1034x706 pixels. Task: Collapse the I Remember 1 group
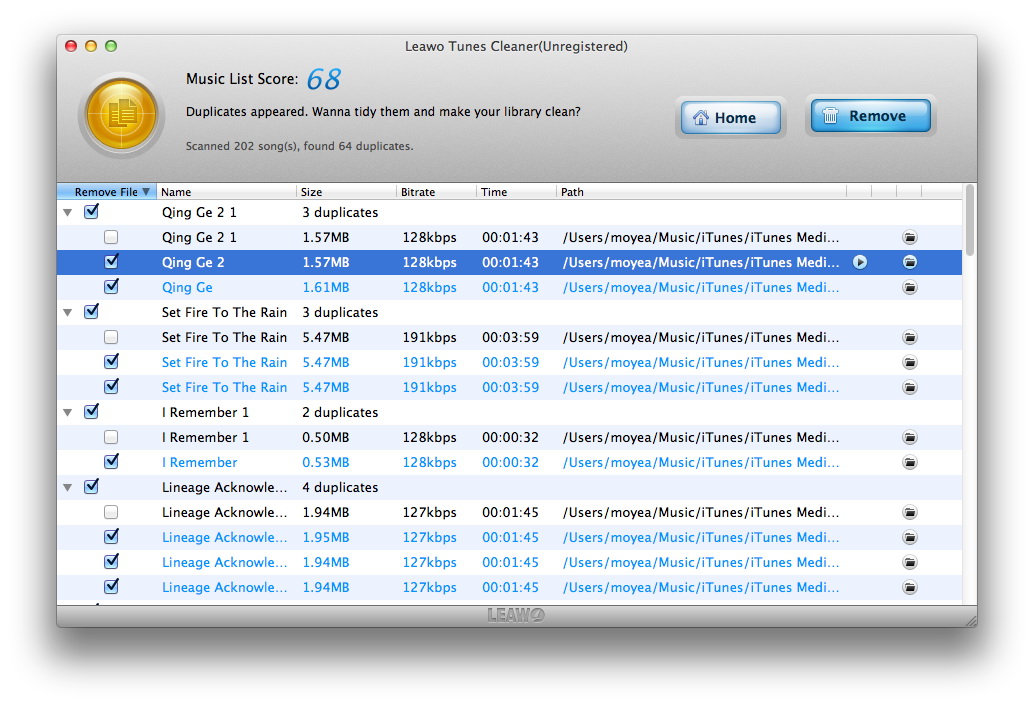(68, 413)
